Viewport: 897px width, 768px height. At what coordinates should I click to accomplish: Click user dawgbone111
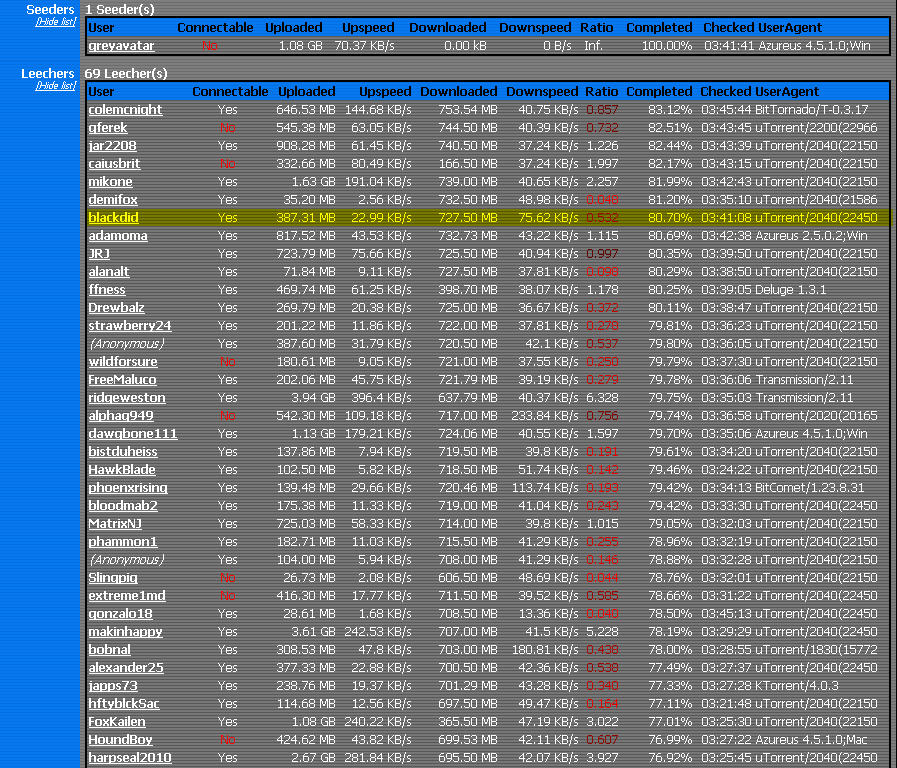coord(133,434)
